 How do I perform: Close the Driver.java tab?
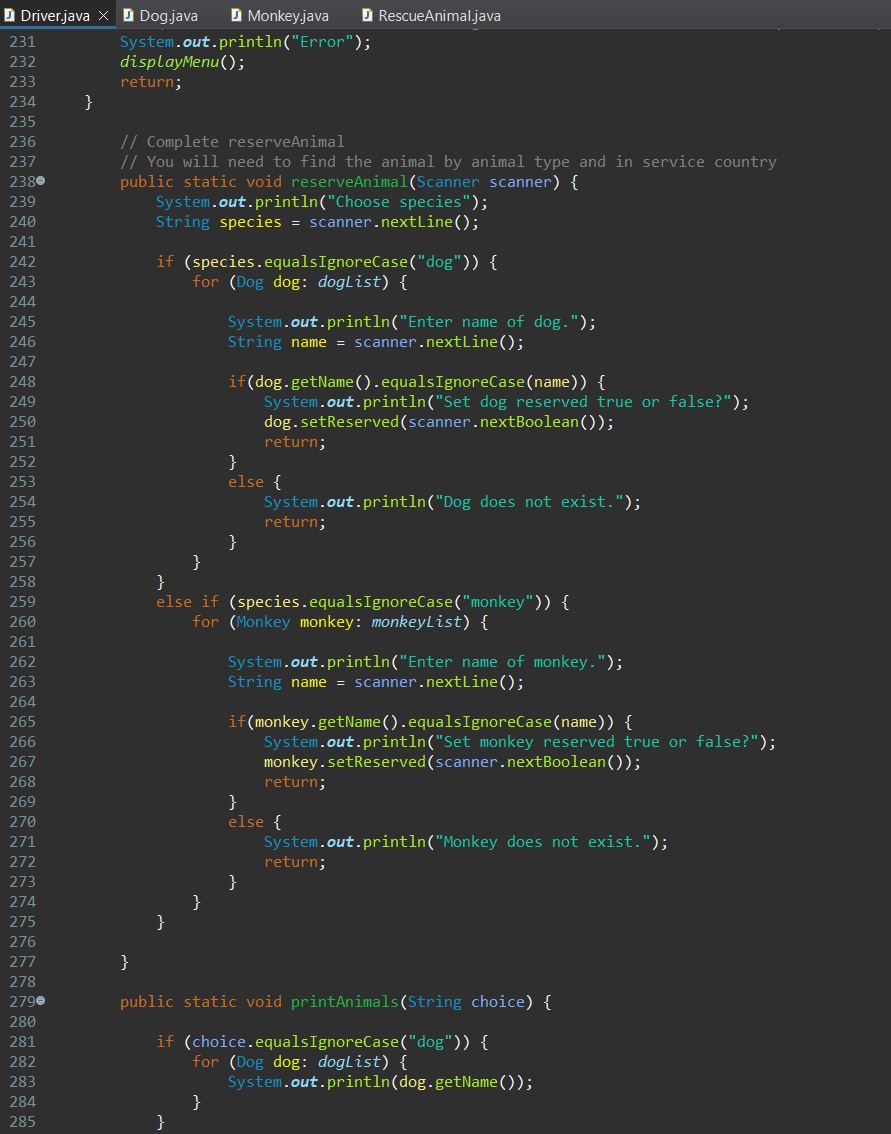pos(103,15)
